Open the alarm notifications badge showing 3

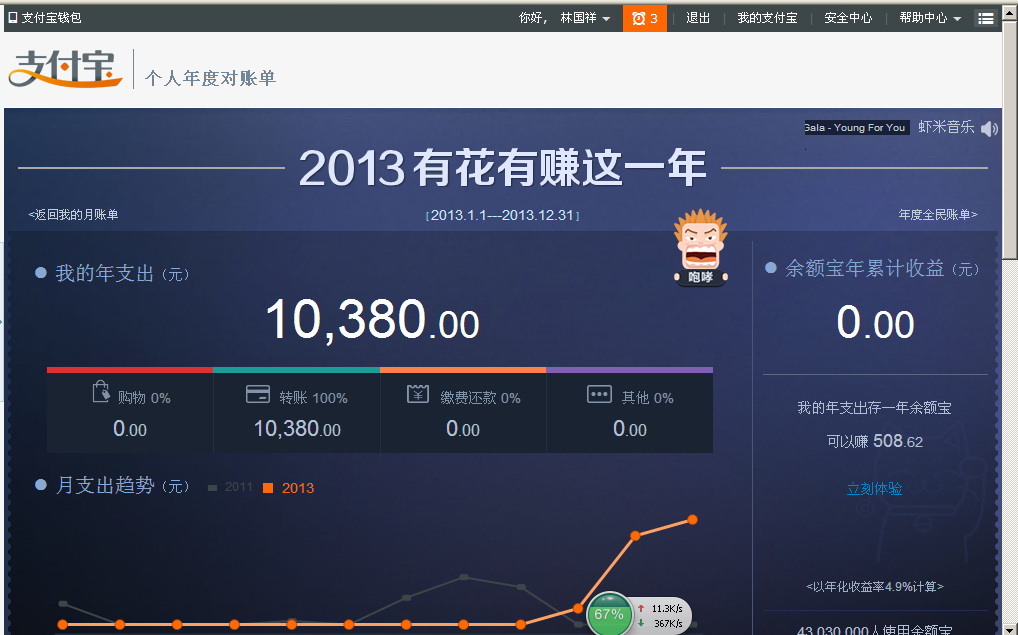click(645, 18)
